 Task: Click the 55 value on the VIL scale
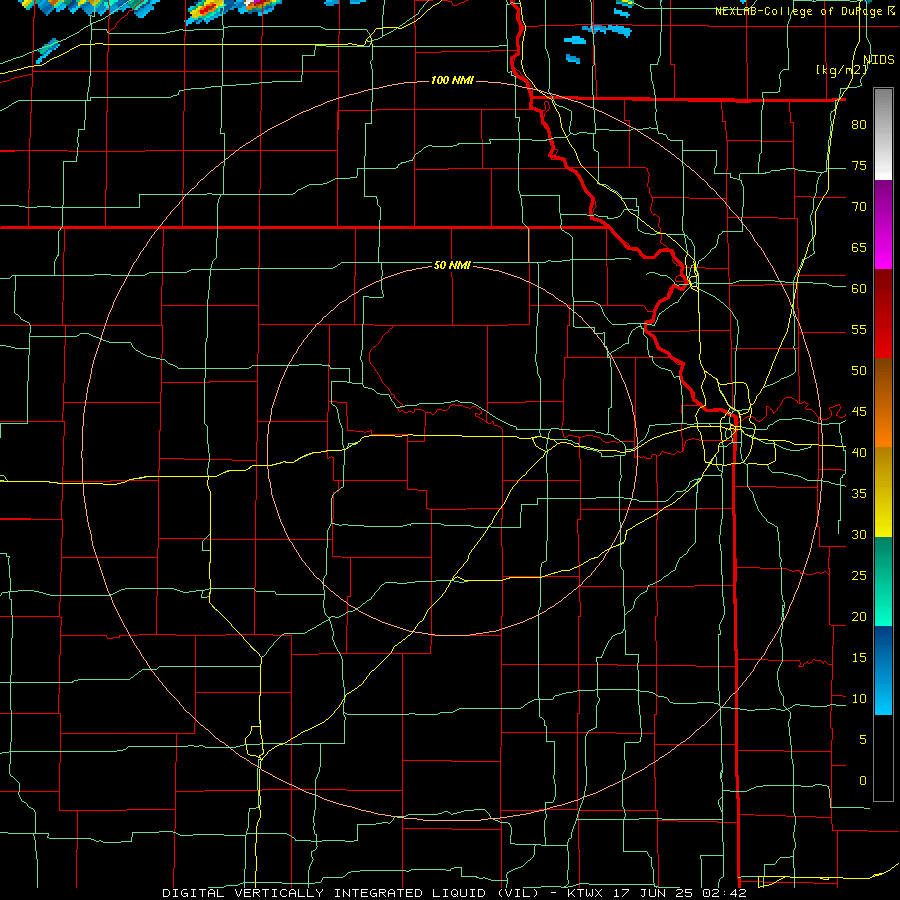[x=859, y=329]
